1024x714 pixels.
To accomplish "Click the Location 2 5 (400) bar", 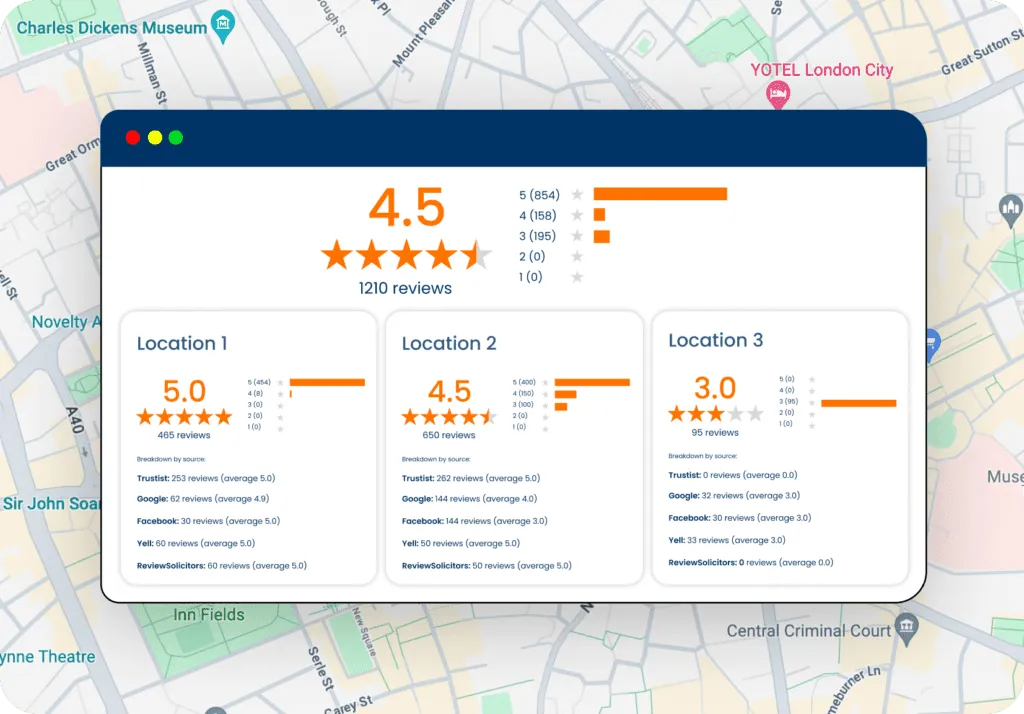I will tap(592, 382).
